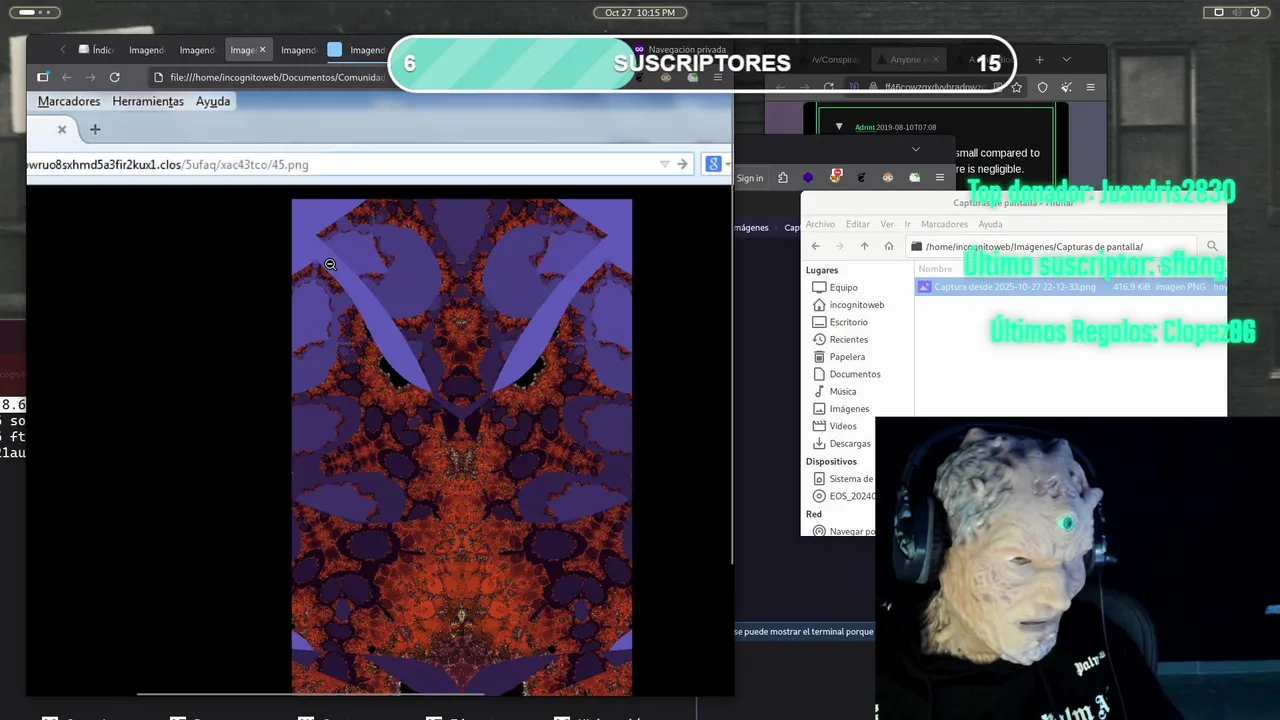Open a new tab in the right Firefox window

pyautogui.click(x=1039, y=60)
